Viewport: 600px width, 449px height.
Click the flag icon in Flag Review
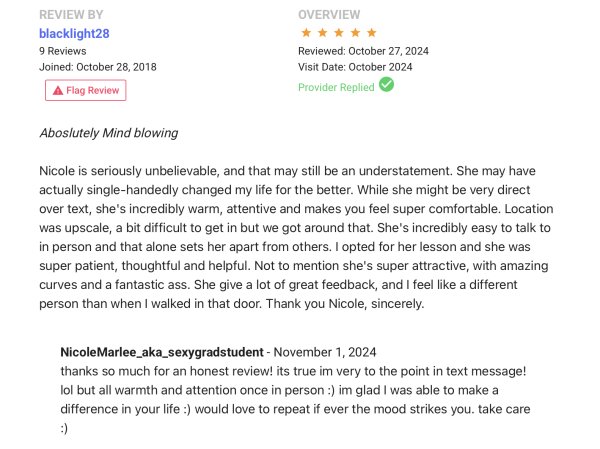58,90
